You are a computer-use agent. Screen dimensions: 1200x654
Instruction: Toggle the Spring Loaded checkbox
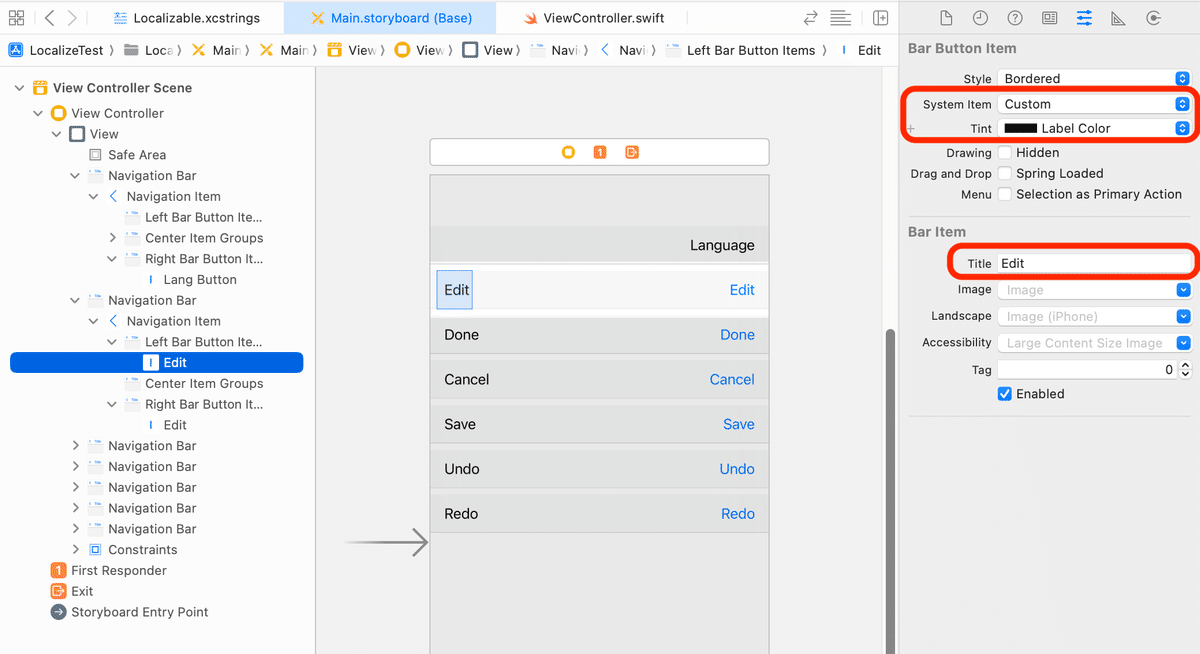(x=1005, y=173)
